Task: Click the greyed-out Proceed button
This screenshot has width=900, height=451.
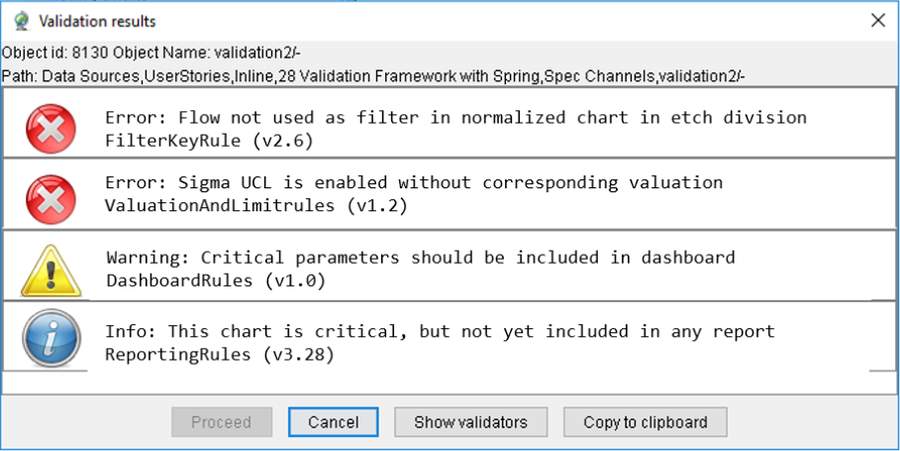Action: click(x=221, y=422)
